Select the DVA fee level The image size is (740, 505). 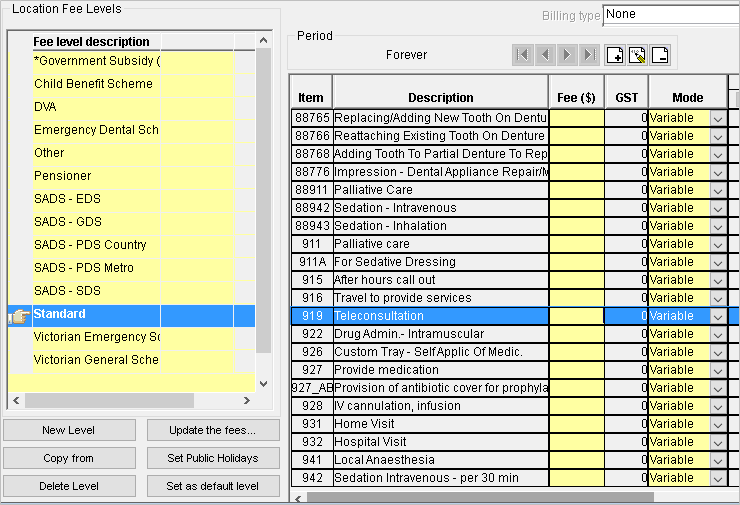(x=97, y=107)
